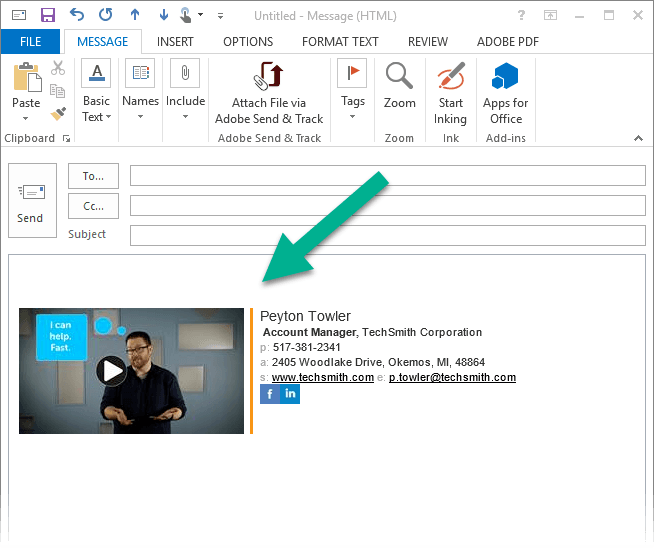Click Attach File via Adobe Send & Track

(269, 93)
